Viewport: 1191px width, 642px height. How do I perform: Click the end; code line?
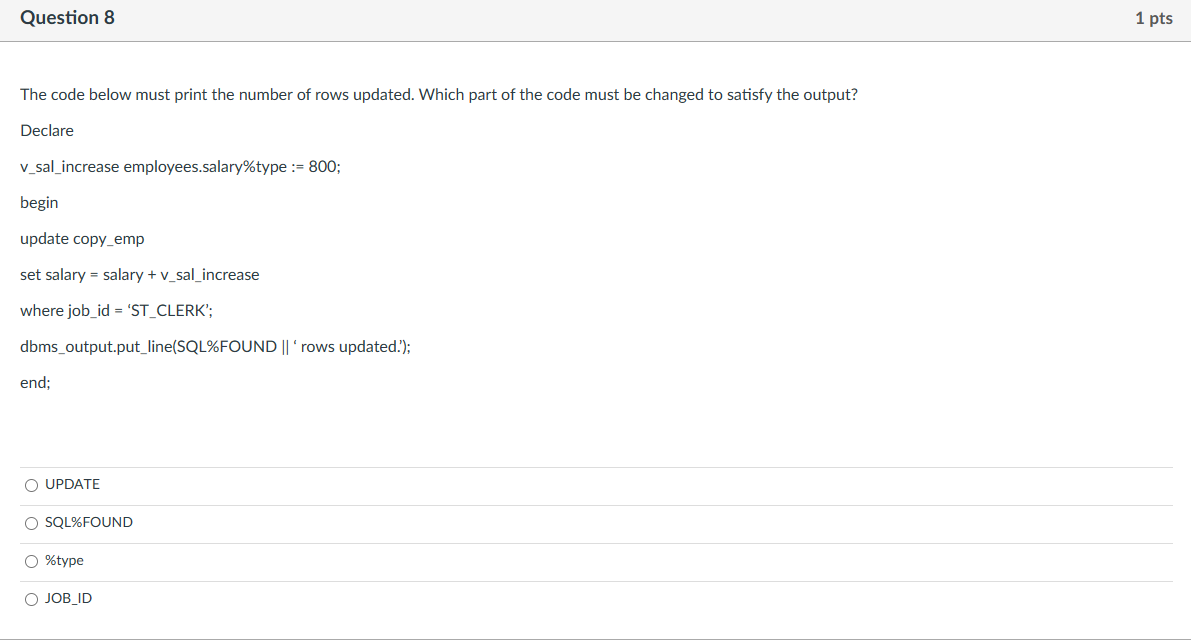(36, 383)
